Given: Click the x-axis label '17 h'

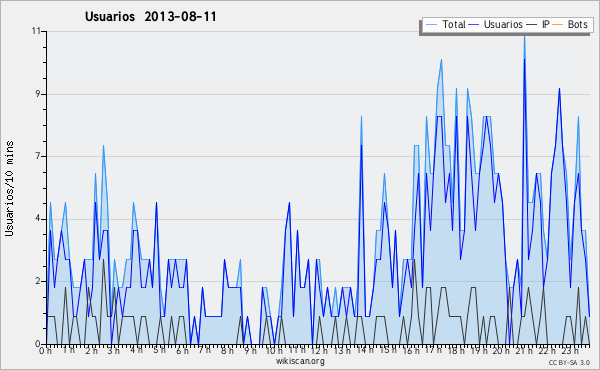Looking at the screenshot, I should (433, 350).
